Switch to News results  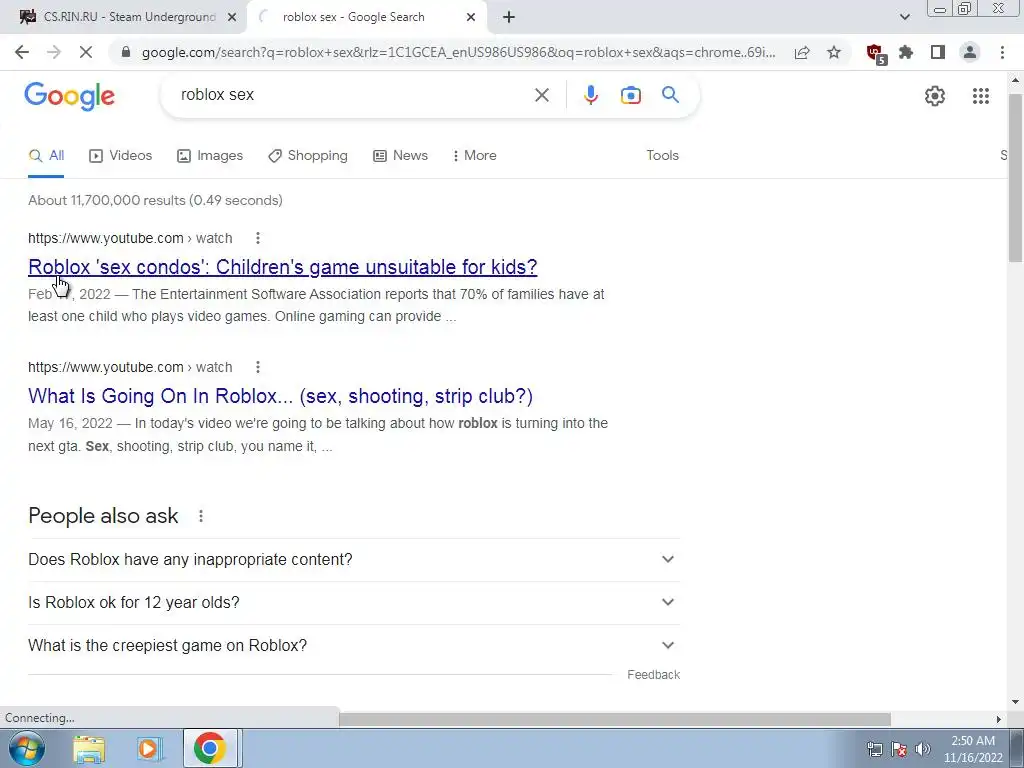400,155
